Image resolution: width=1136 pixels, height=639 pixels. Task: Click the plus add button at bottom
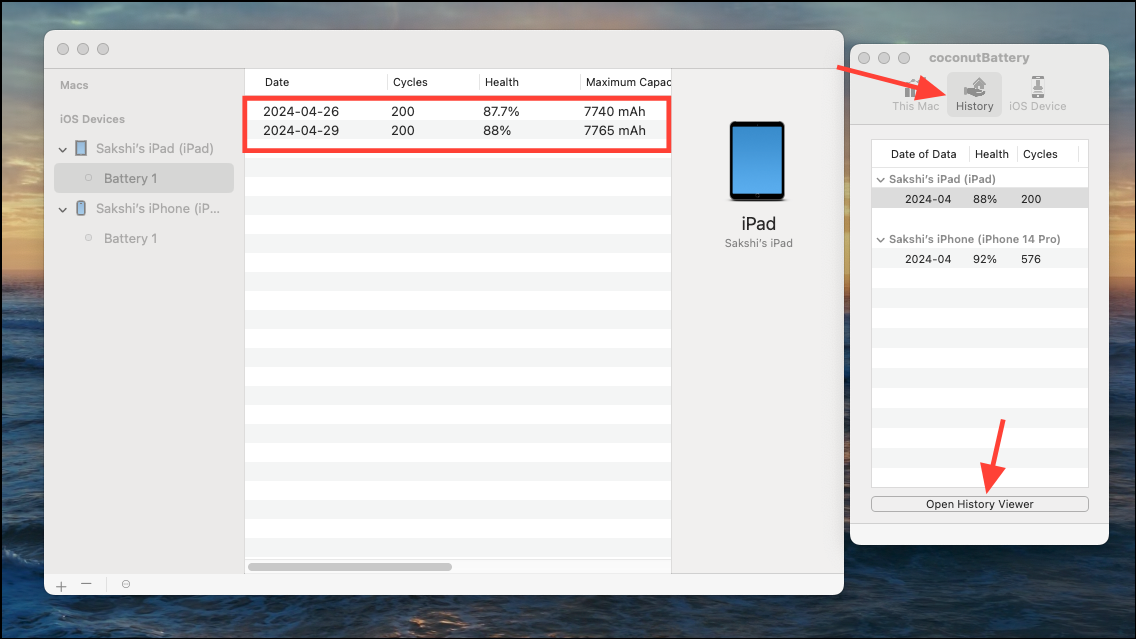coord(62,585)
